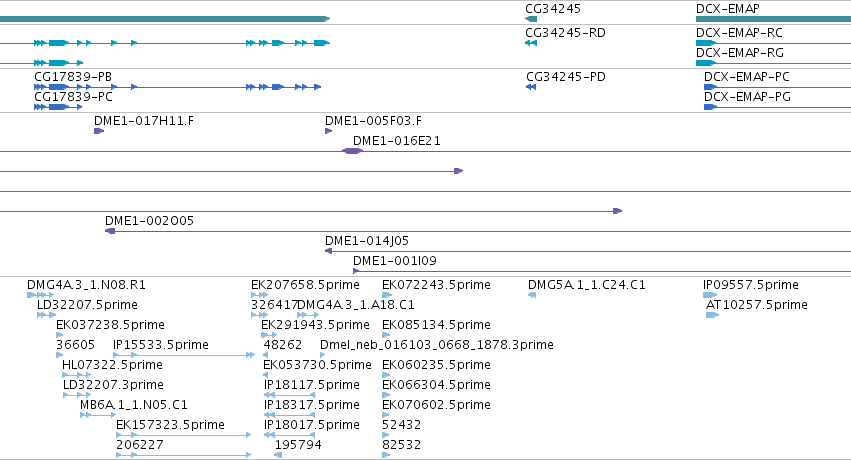Select the IP09557.5prime EST arrow glyph
This screenshot has width=851, height=460.
(710, 295)
